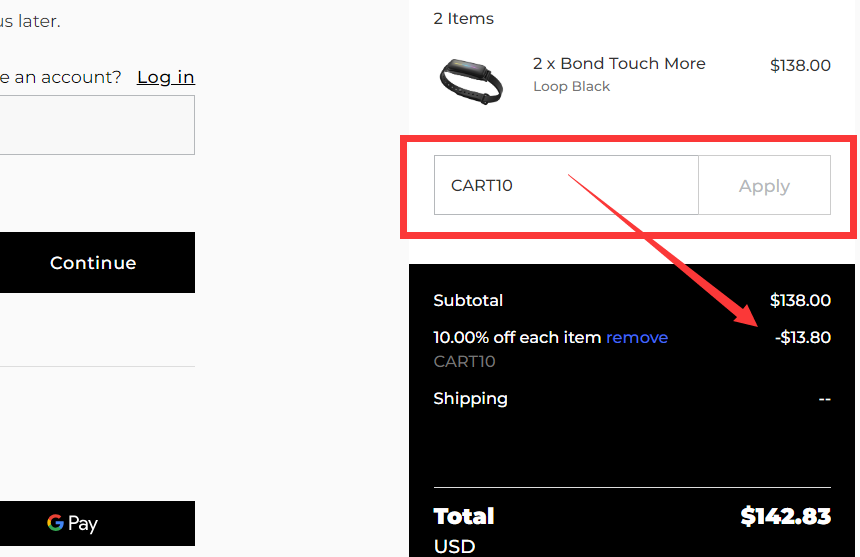Select the "2 x Bond Touch More" product title
This screenshot has width=860, height=557.
pos(619,63)
